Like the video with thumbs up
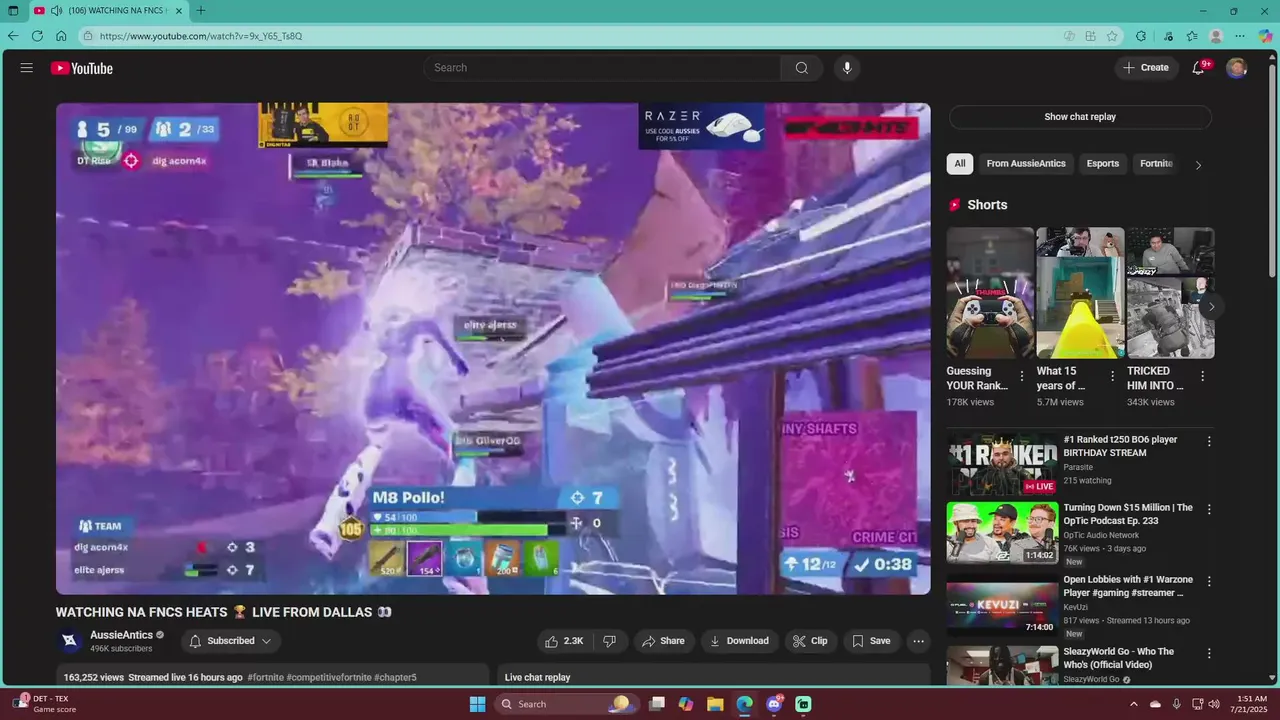The height and width of the screenshot is (720, 1280). click(563, 641)
